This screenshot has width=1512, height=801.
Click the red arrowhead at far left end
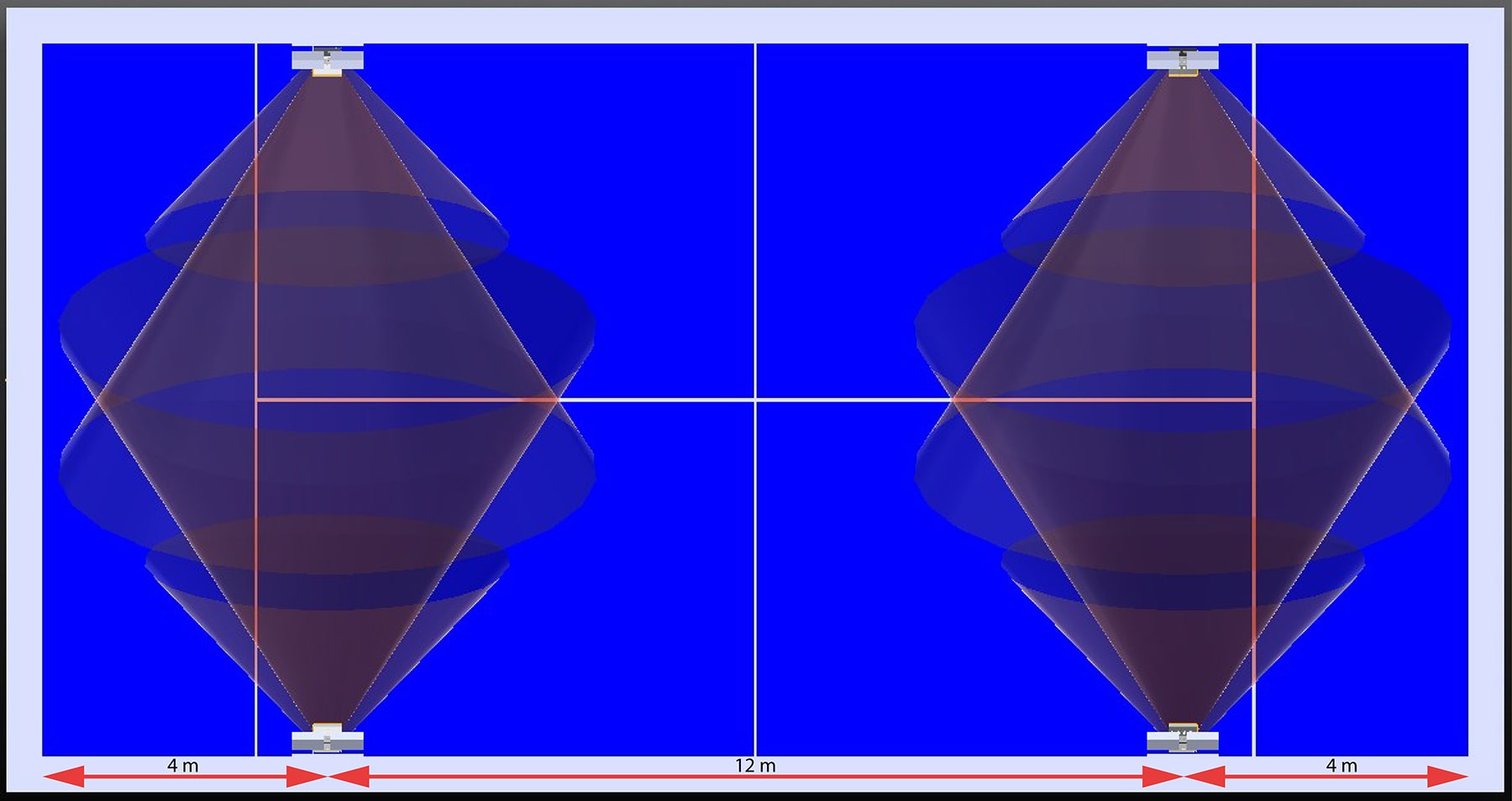[x=60, y=777]
